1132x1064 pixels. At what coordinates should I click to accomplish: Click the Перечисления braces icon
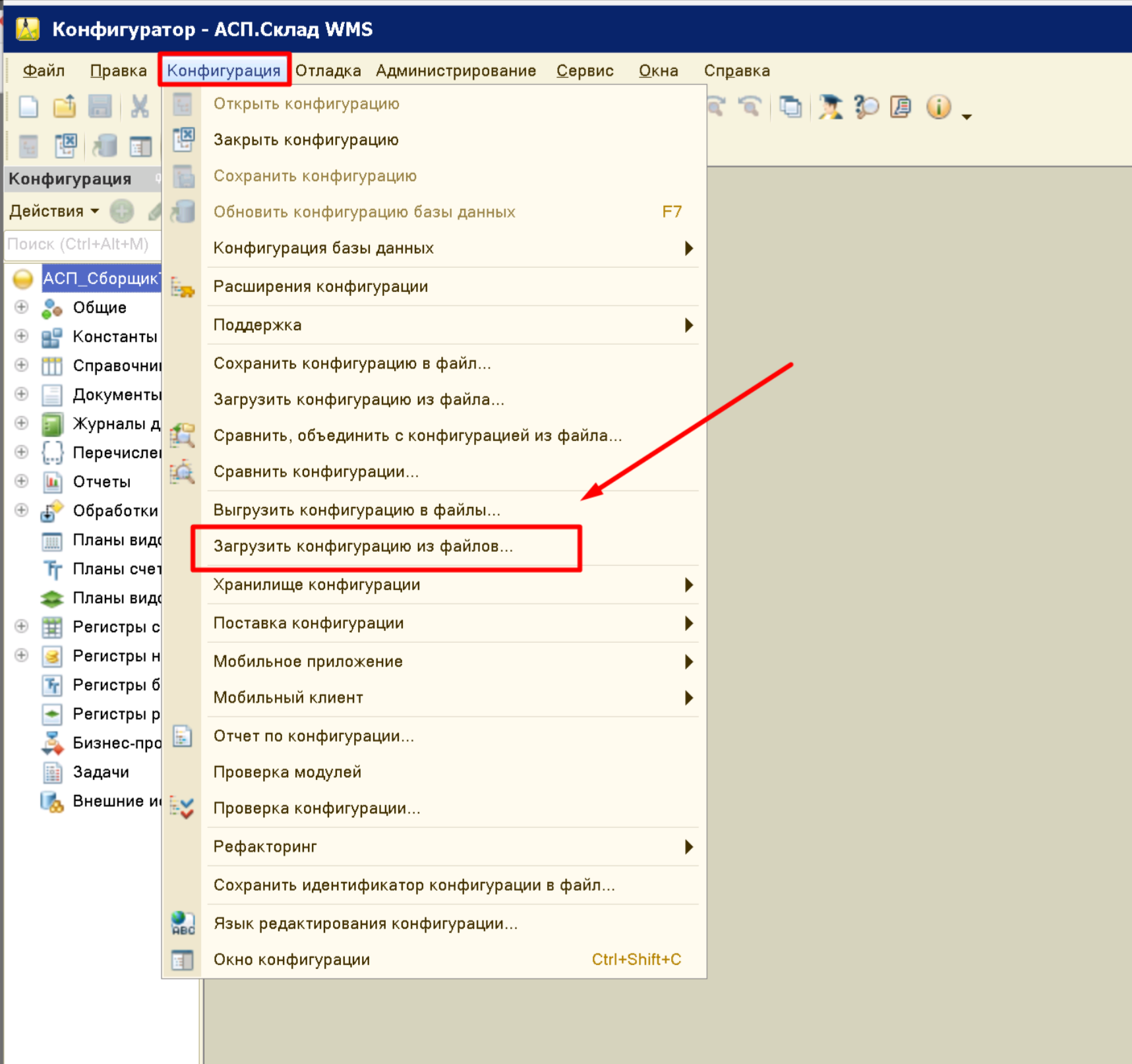(x=51, y=453)
